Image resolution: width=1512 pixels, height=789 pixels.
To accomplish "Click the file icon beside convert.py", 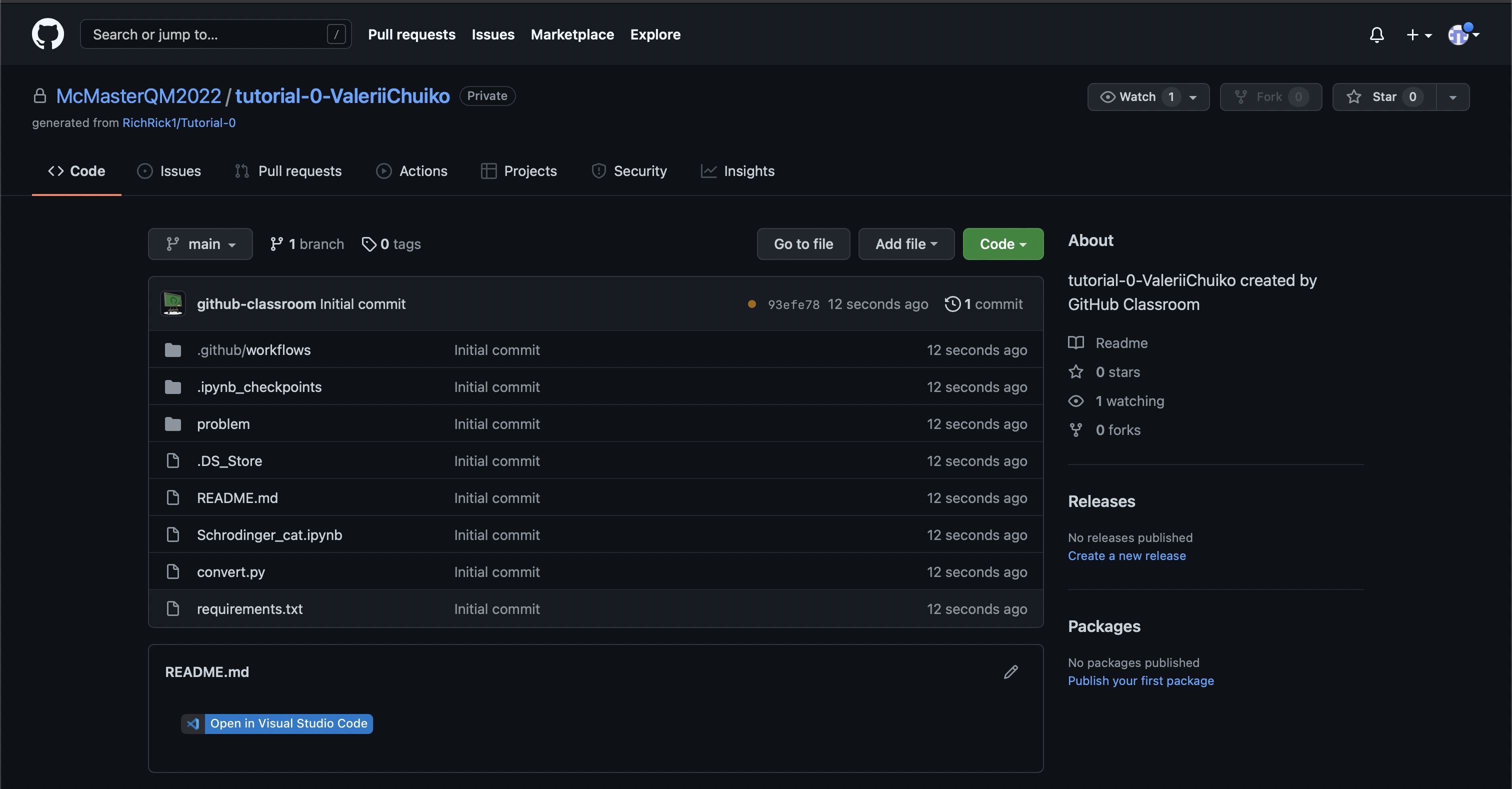I will [173, 572].
